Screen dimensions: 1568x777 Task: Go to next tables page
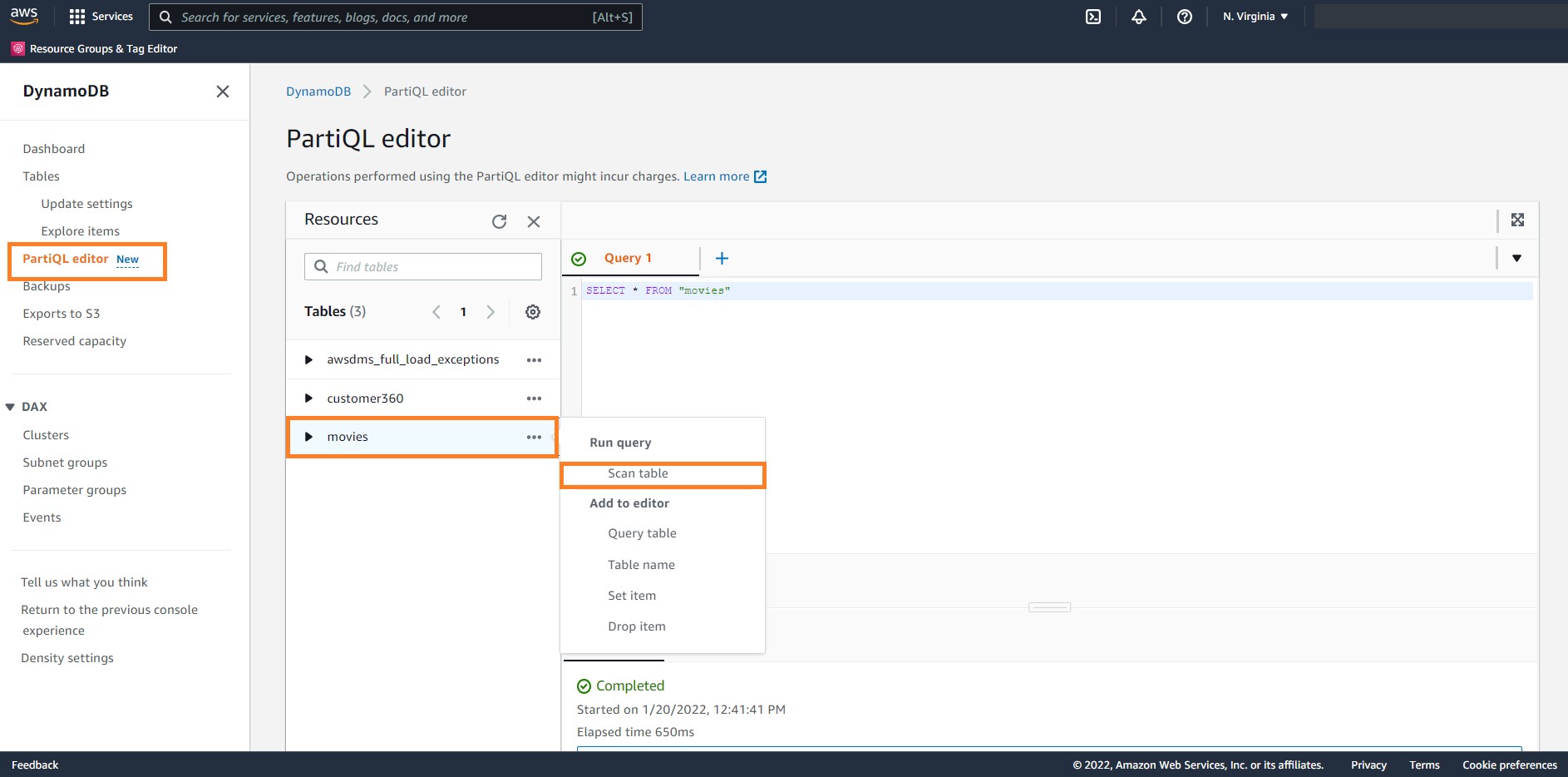click(x=491, y=312)
